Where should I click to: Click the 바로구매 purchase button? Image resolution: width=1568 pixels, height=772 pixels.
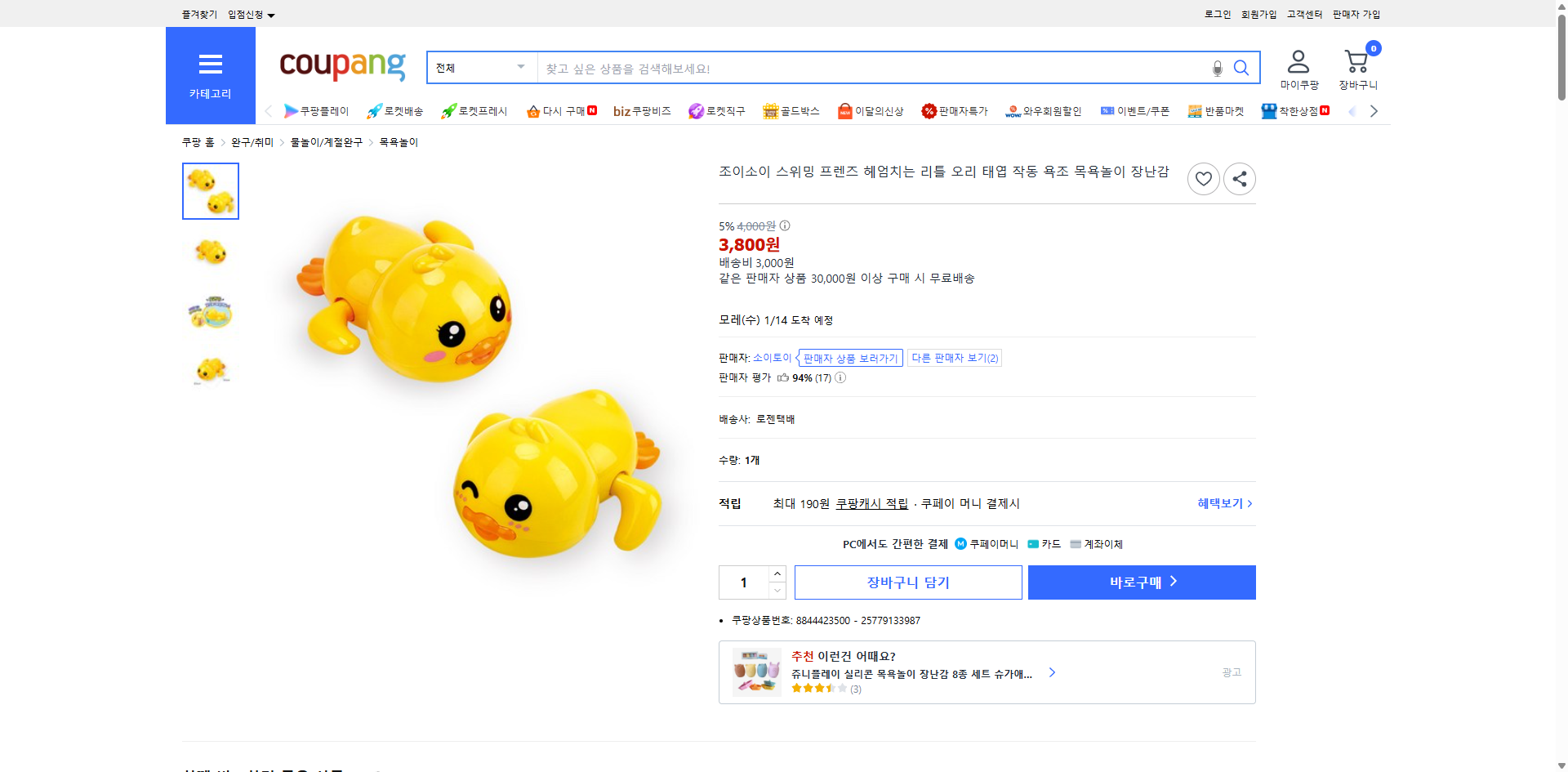1141,582
